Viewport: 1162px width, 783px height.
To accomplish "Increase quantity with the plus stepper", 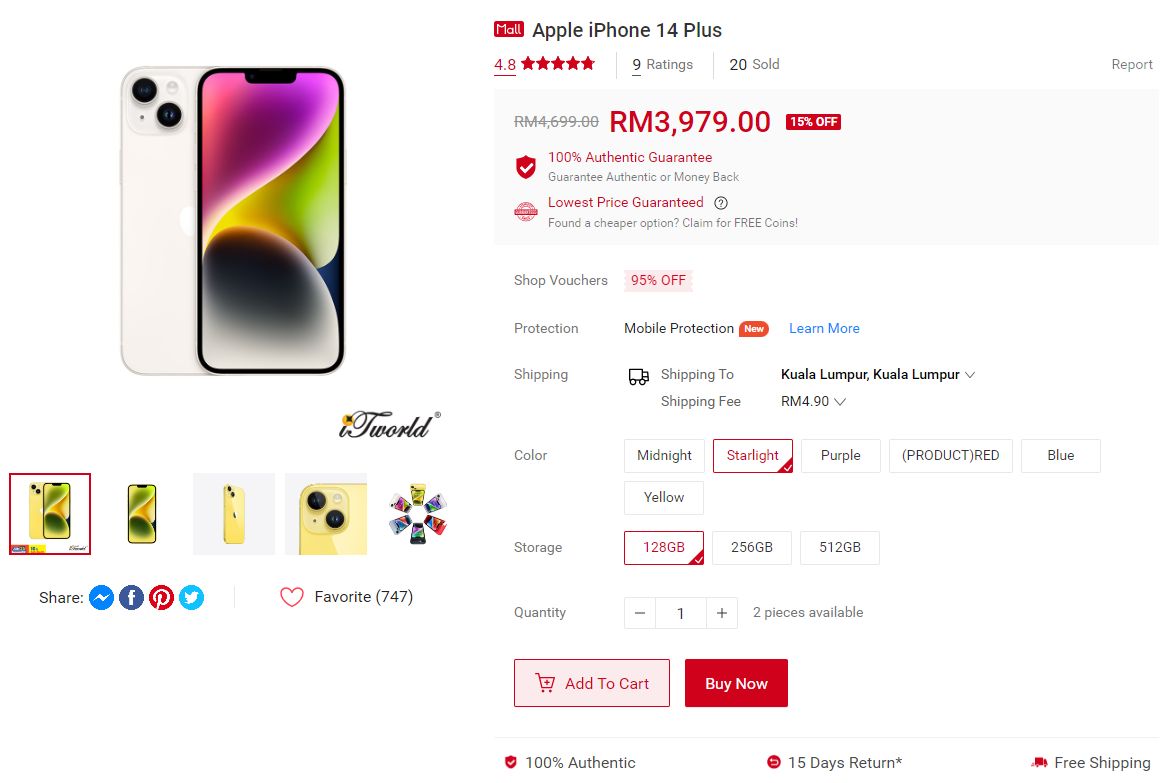I will (x=722, y=612).
